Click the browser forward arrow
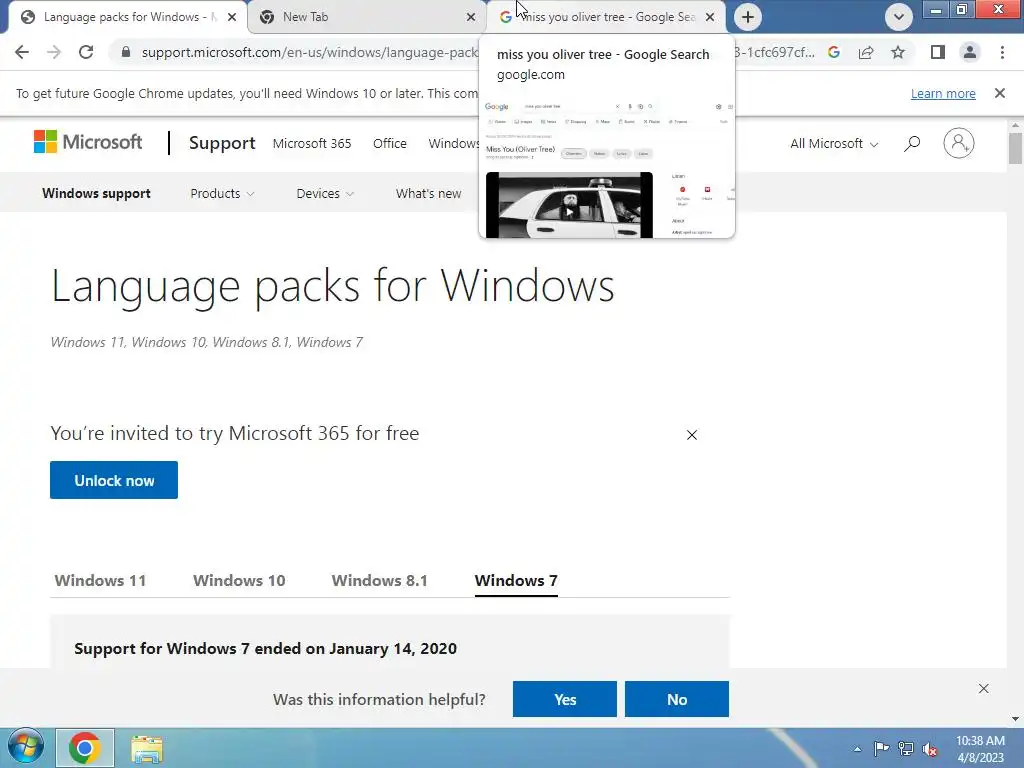 [54, 52]
